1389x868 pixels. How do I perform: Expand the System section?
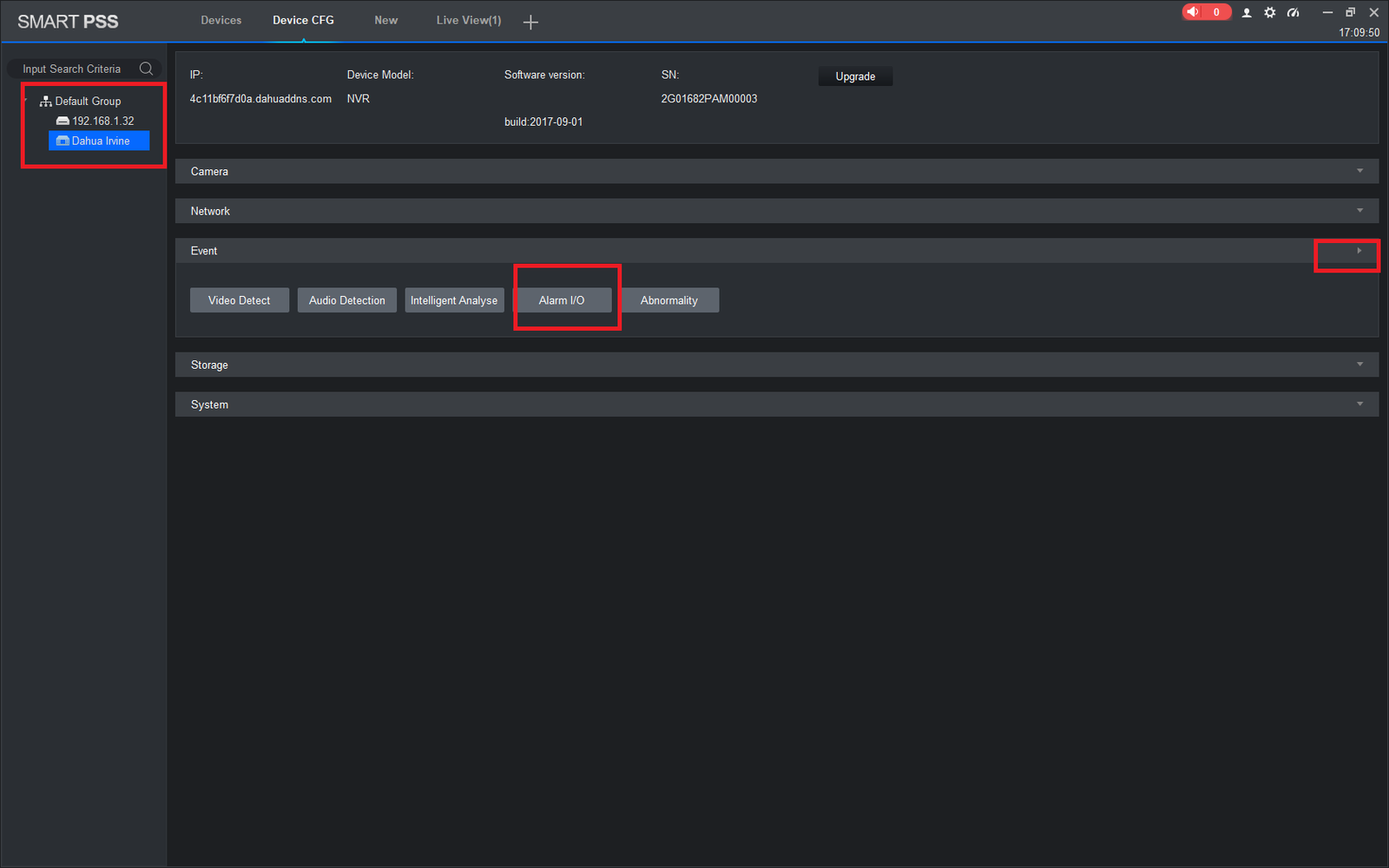(777, 404)
